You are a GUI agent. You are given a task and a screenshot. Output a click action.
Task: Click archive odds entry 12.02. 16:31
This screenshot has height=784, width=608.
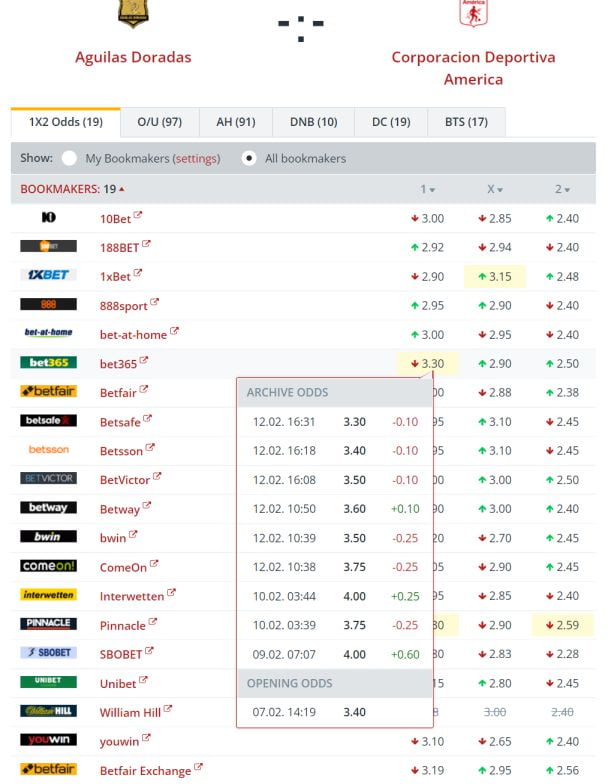pyautogui.click(x=334, y=422)
